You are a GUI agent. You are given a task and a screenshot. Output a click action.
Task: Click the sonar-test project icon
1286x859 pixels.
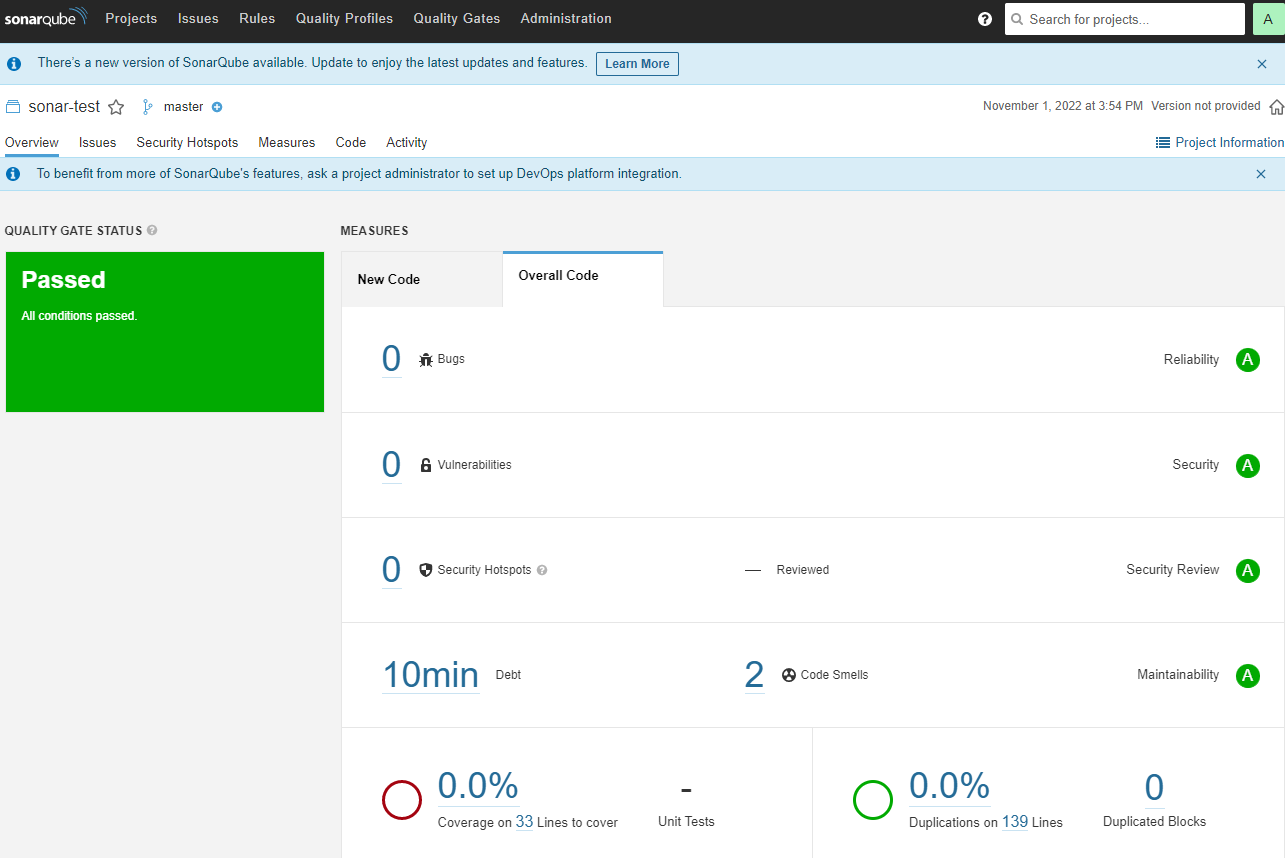[13, 107]
